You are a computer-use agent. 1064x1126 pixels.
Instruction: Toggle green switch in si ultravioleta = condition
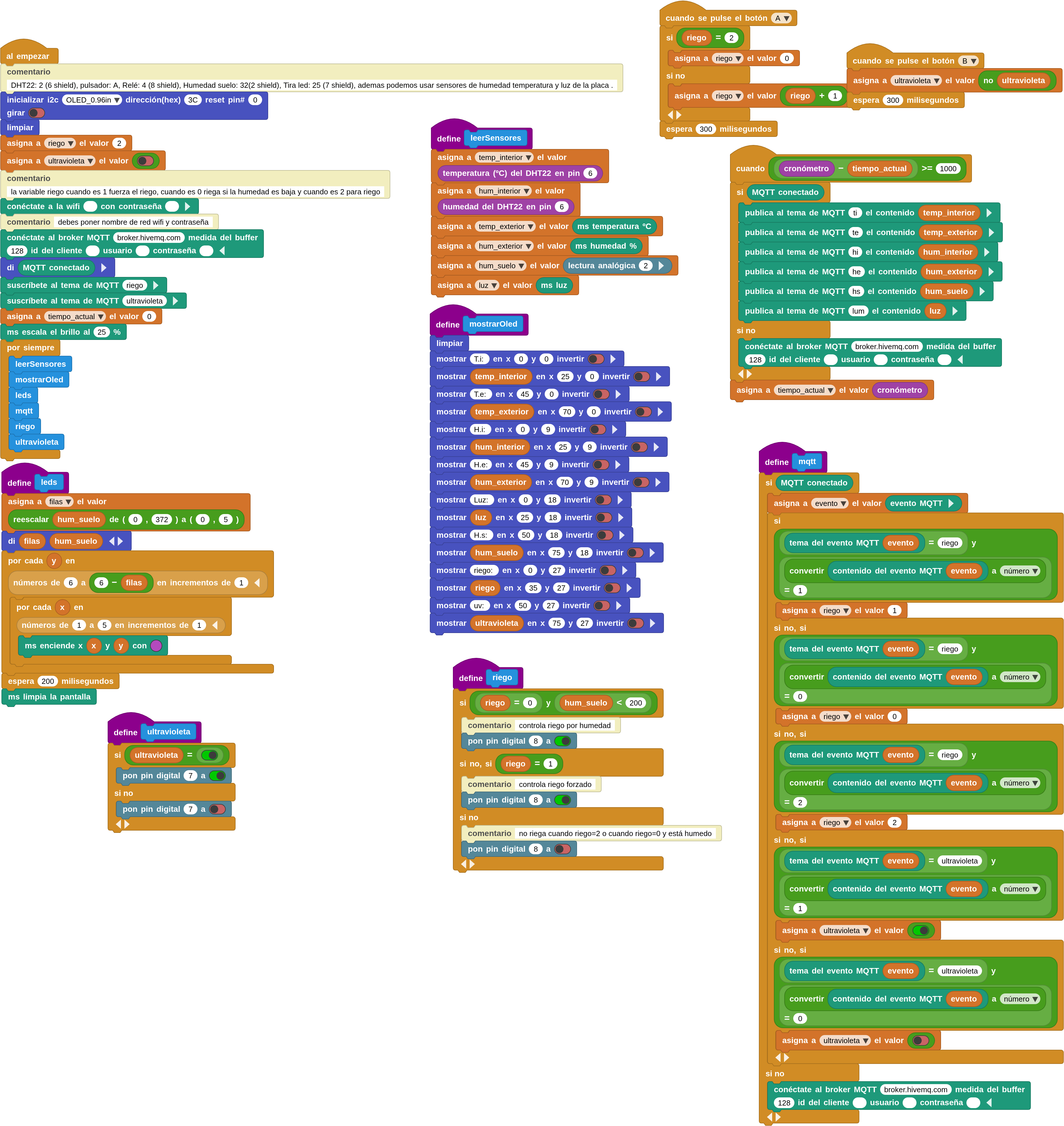point(209,755)
